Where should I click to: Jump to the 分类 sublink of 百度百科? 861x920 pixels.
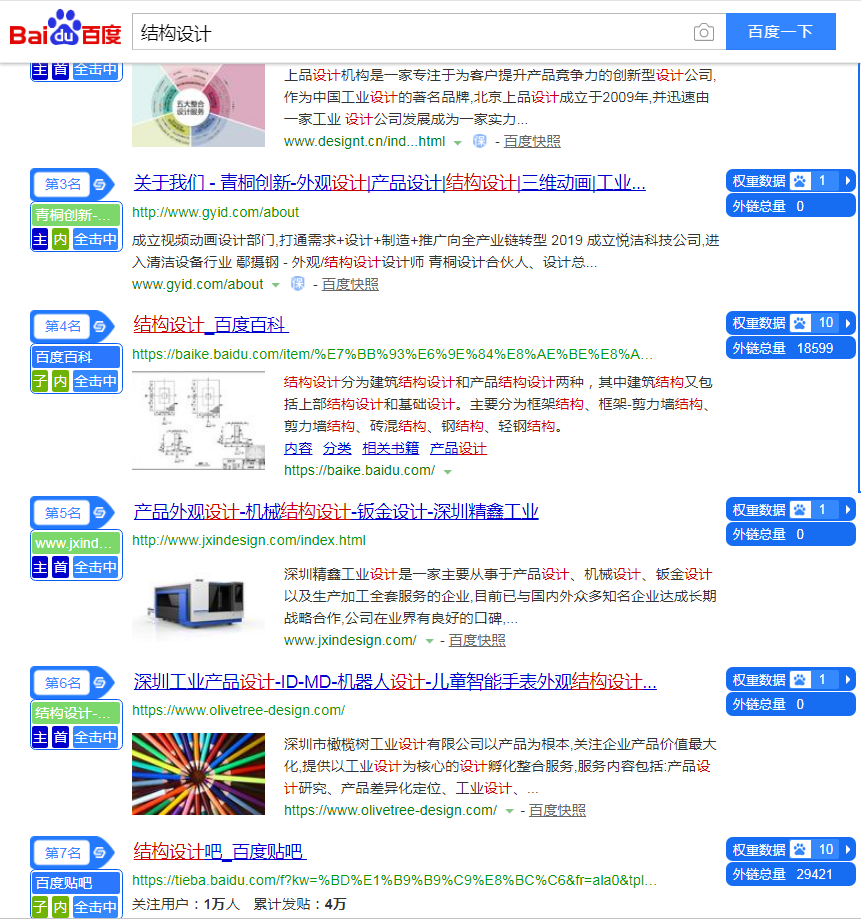[x=337, y=449]
